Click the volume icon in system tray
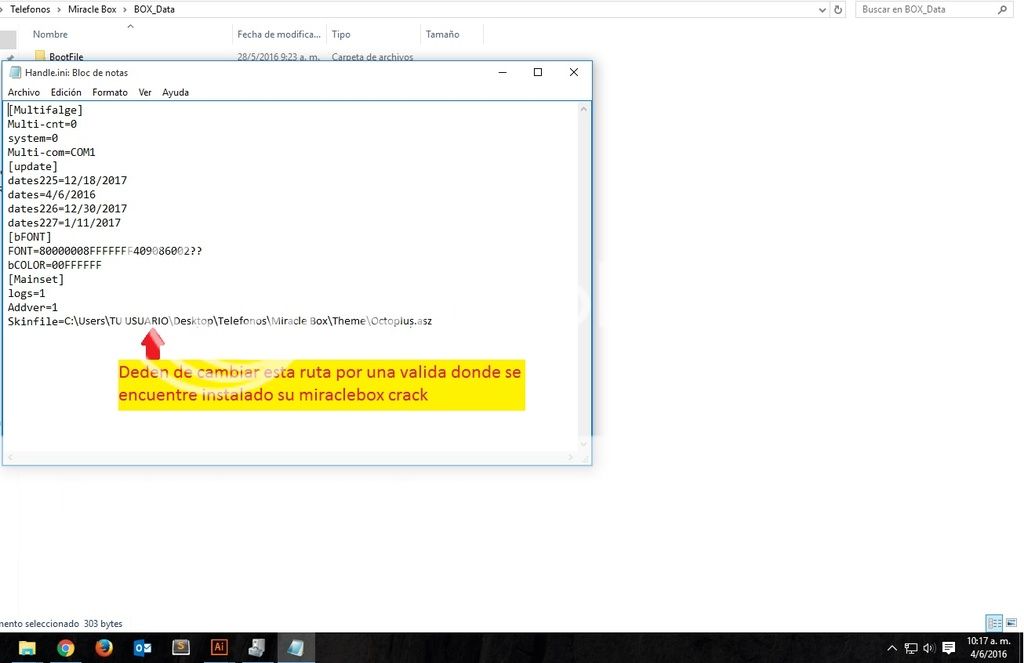 (930, 648)
